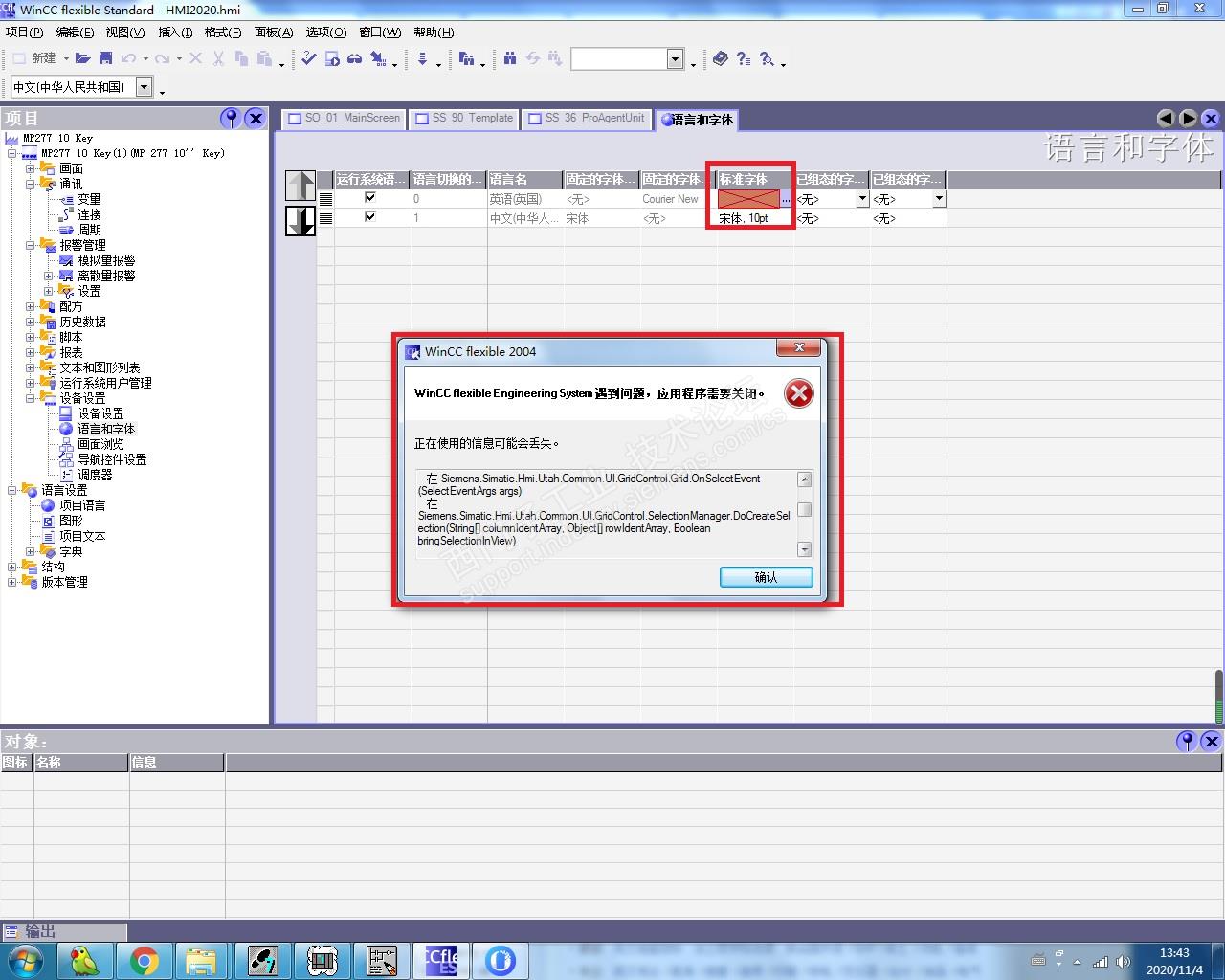Click the binoculars find icon
The height and width of the screenshot is (980, 1225).
pos(510,58)
